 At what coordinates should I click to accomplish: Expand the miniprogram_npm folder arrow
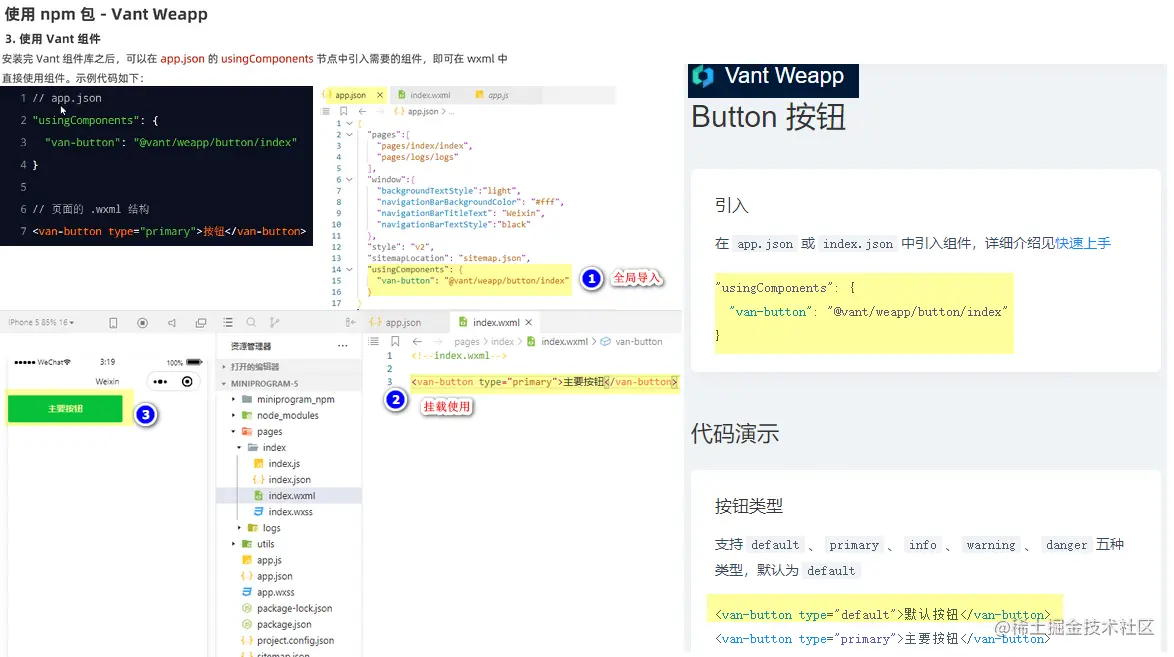(234, 399)
